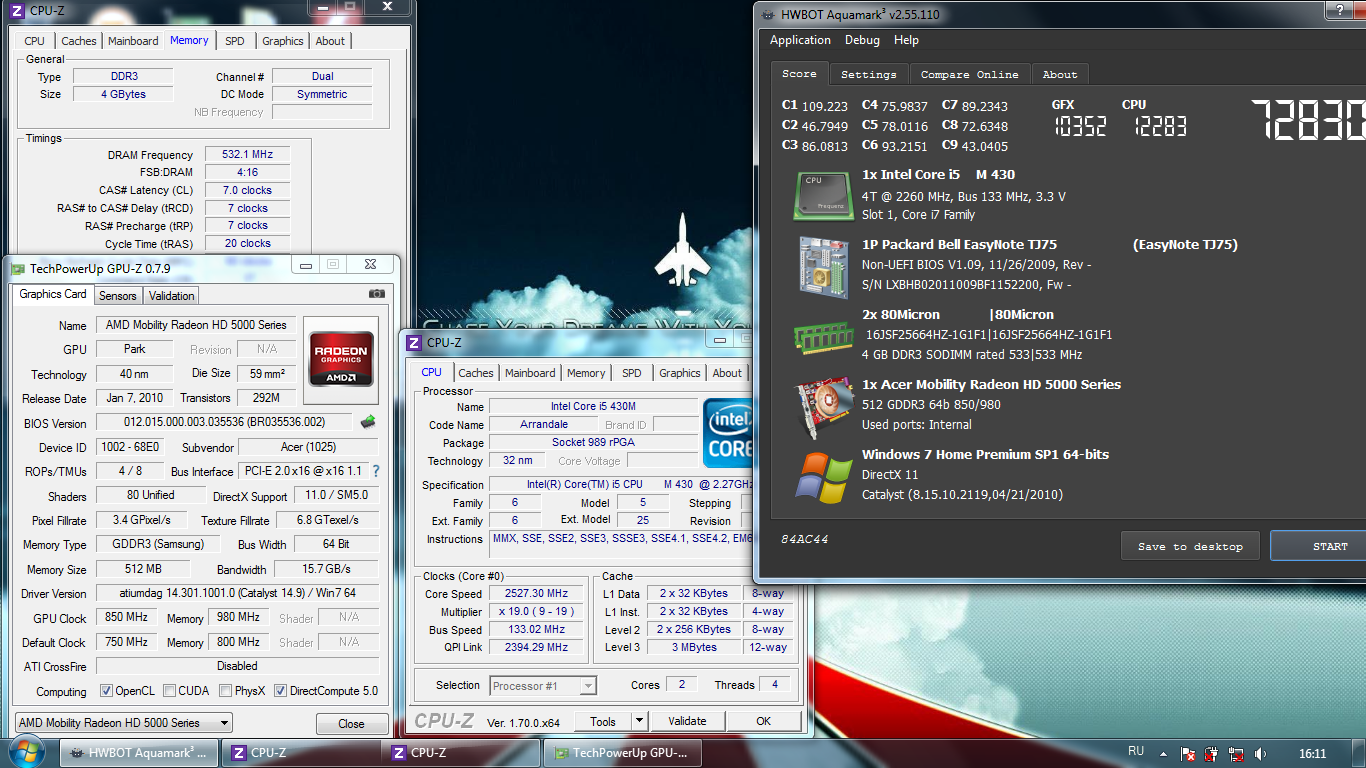This screenshot has width=1366, height=768.
Task: Expand the Tools dropdown arrow in CPU-Z
Action: [x=640, y=721]
